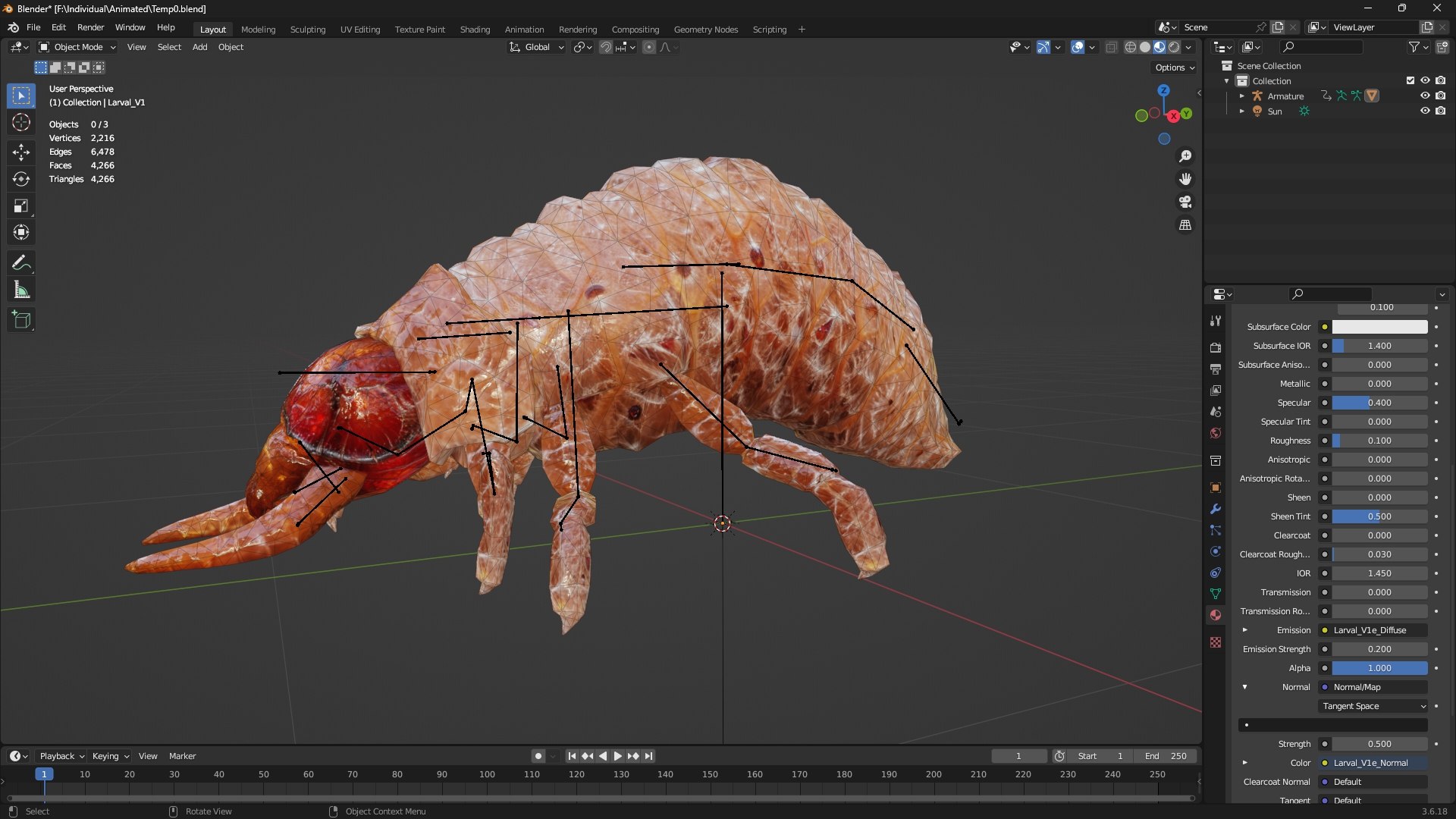Select the Cursor tool in left toolbar

click(x=21, y=122)
